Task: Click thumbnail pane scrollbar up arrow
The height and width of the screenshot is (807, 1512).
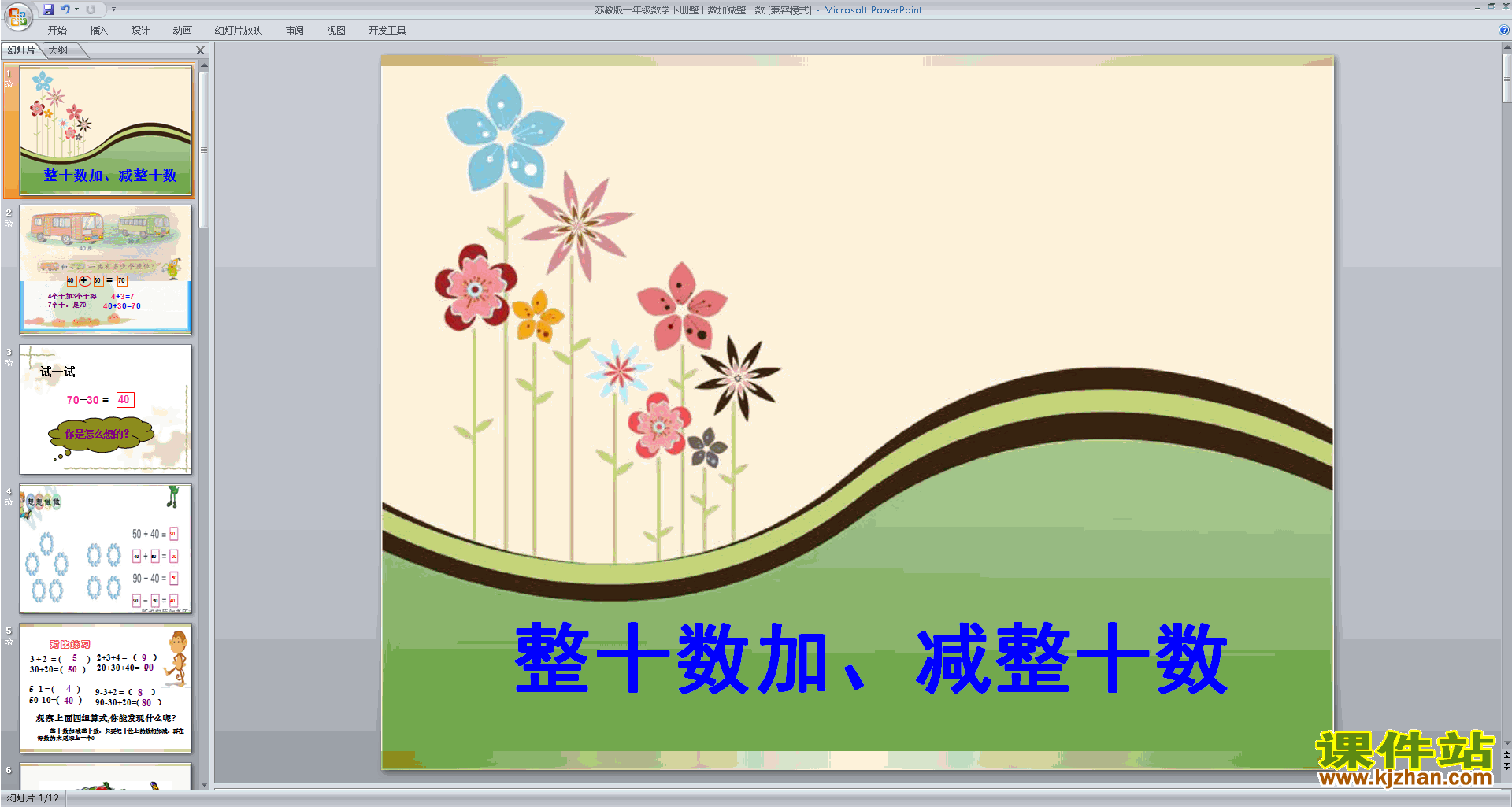Action: coord(204,66)
